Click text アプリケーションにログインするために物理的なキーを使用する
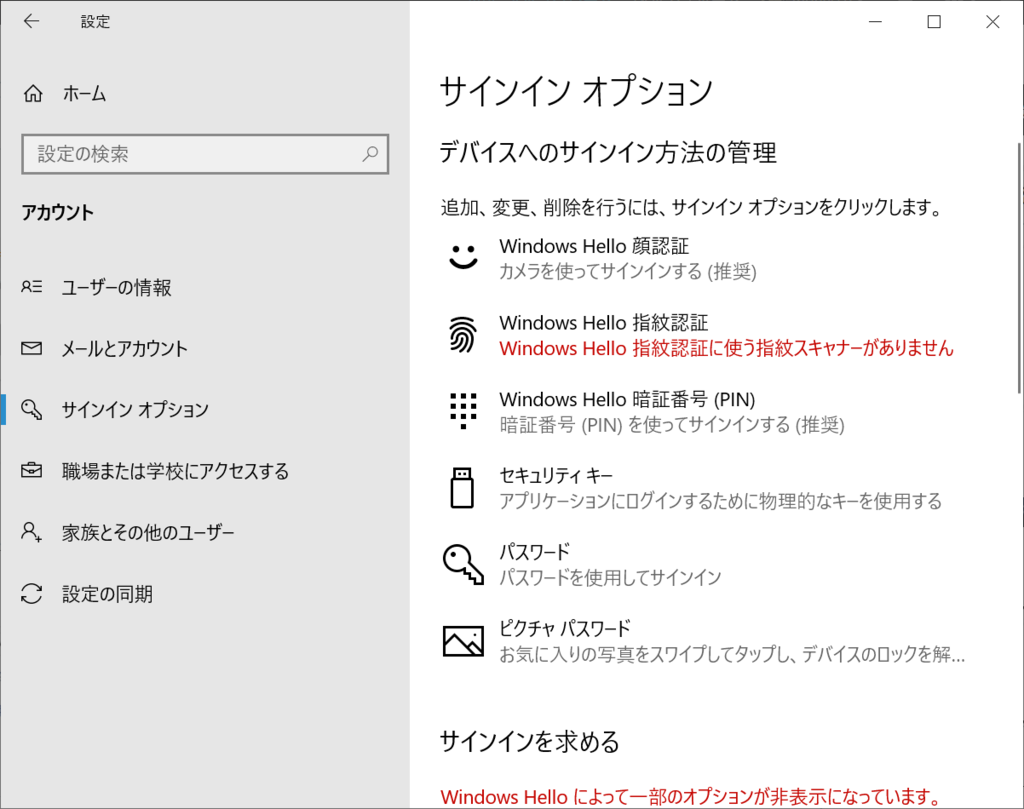Screen dimensions: 1024x809 (x=720, y=501)
